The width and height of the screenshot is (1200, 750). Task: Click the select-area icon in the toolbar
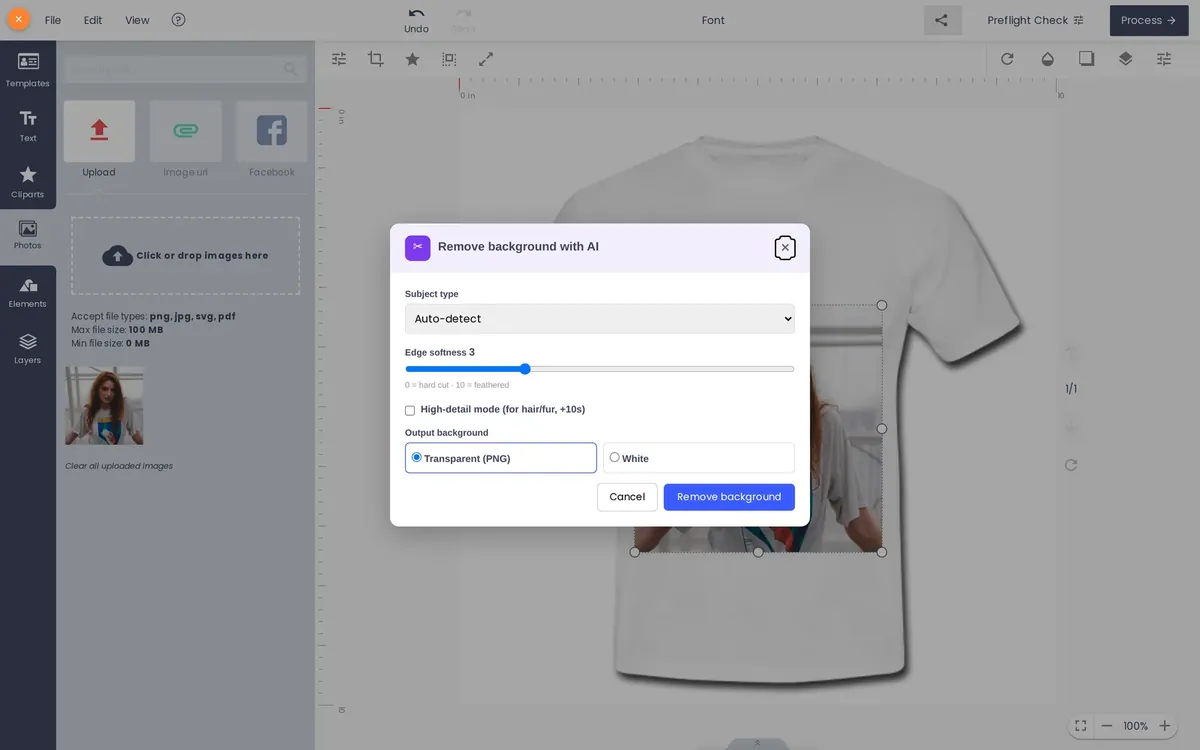point(449,59)
